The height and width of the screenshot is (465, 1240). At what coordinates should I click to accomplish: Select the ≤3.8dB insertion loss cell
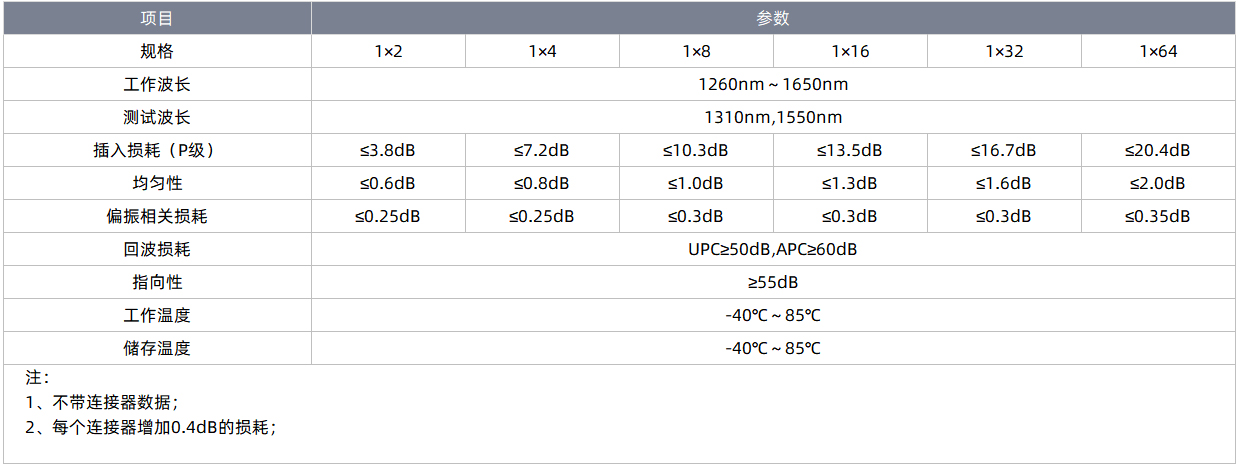[388, 150]
